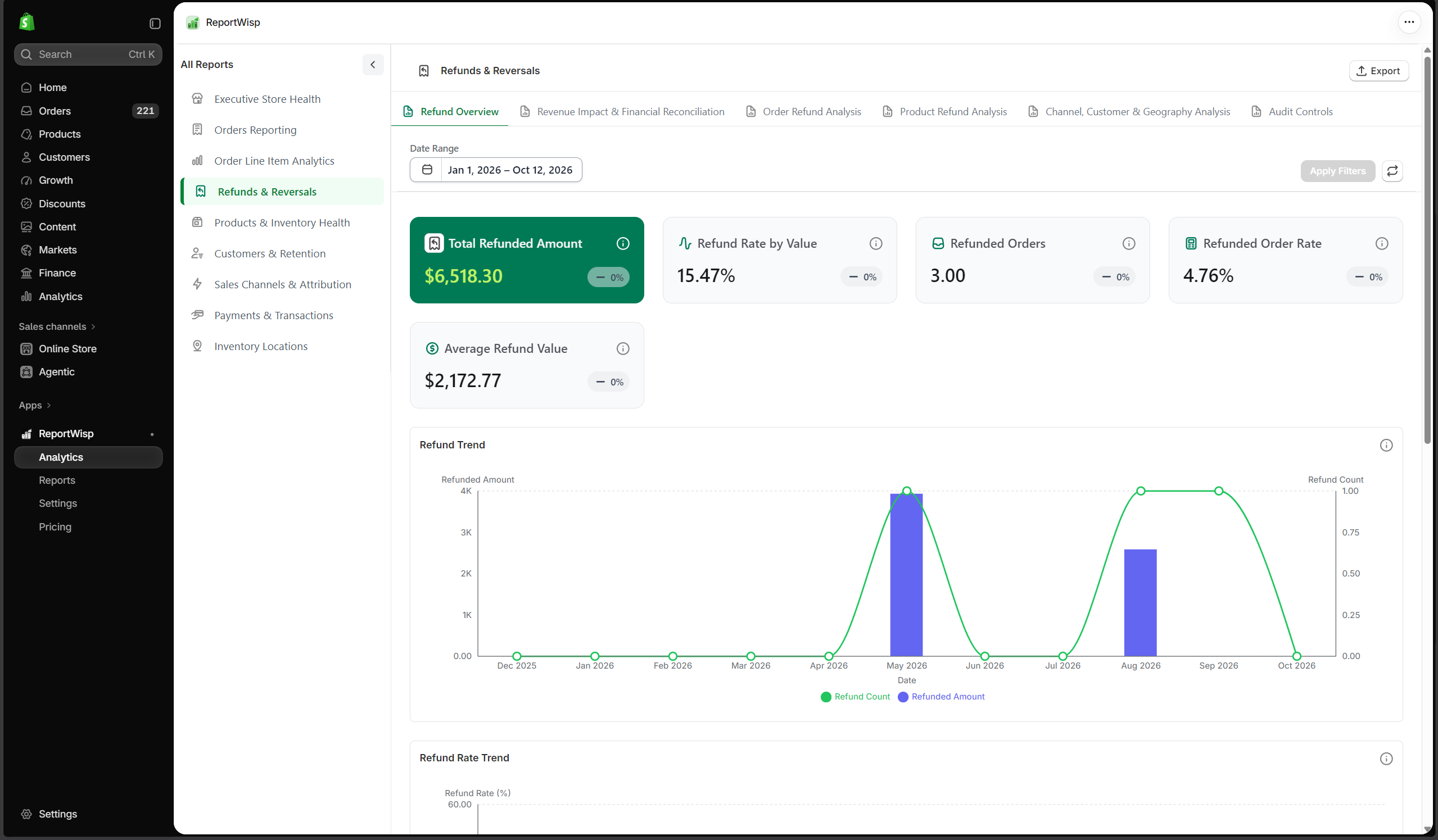Open Executive Store Health report

tap(282, 99)
